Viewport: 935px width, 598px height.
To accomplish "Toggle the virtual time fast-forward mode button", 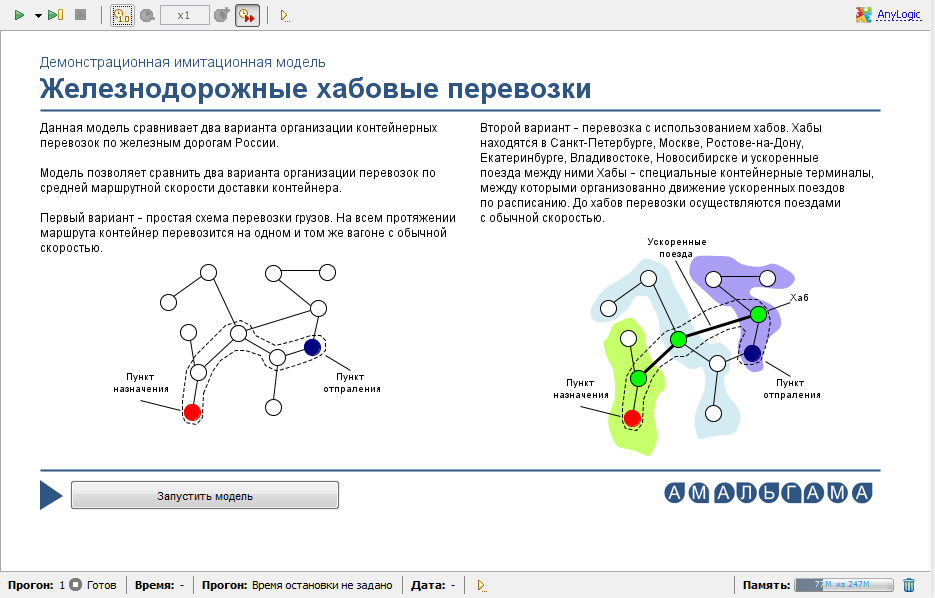I will pos(247,16).
